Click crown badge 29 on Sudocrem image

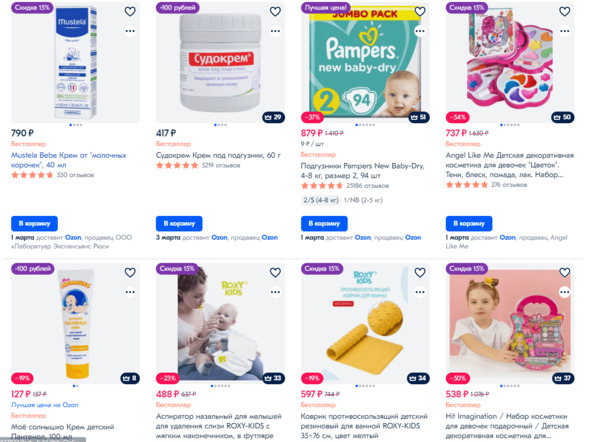pyautogui.click(x=273, y=117)
